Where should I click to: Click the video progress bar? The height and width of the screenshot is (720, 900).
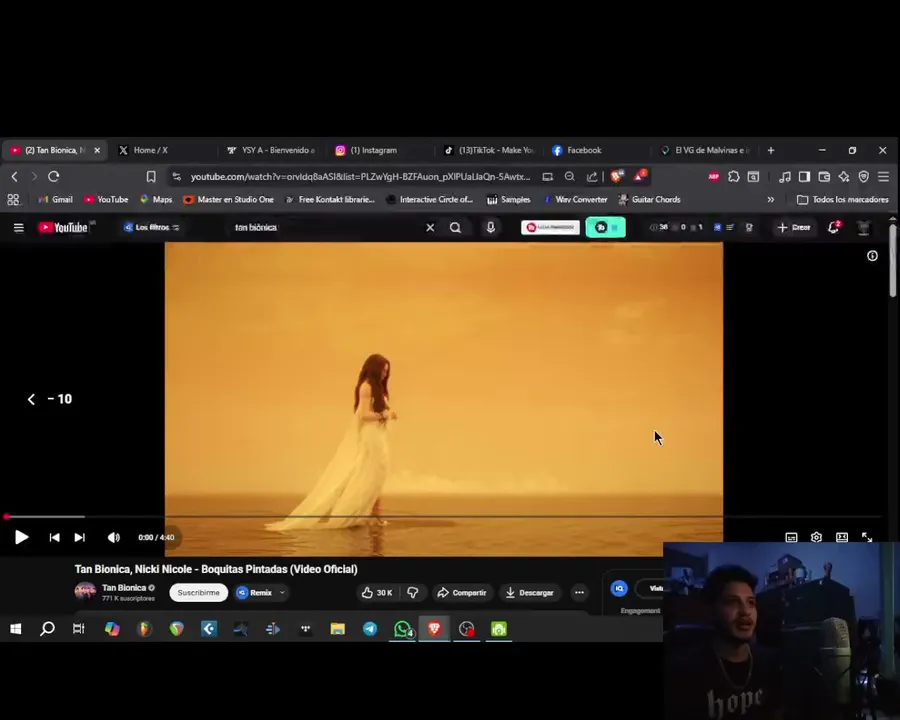[x=443, y=517]
